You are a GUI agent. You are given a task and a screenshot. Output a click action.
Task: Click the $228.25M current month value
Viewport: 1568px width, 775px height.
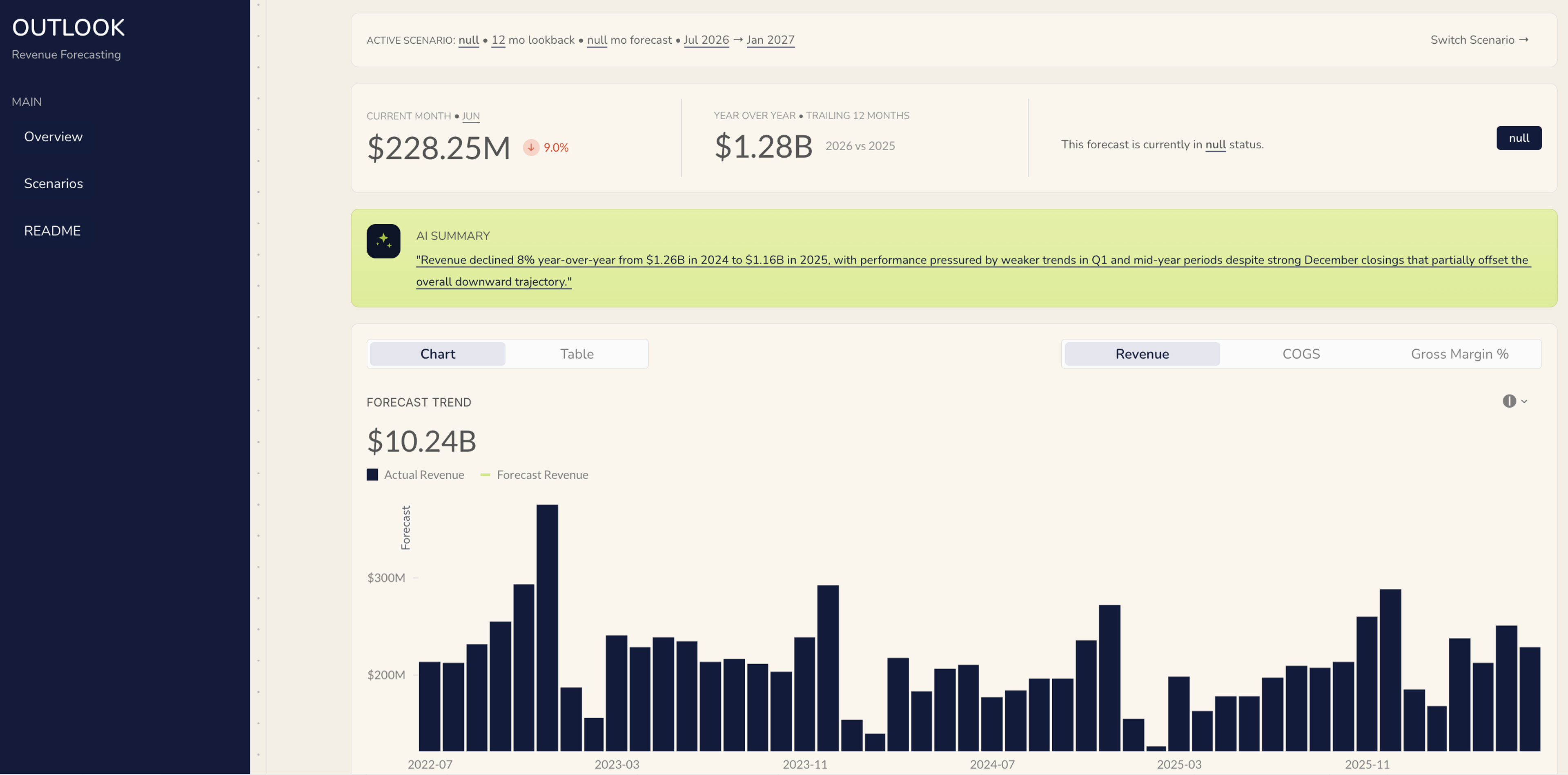(x=438, y=148)
